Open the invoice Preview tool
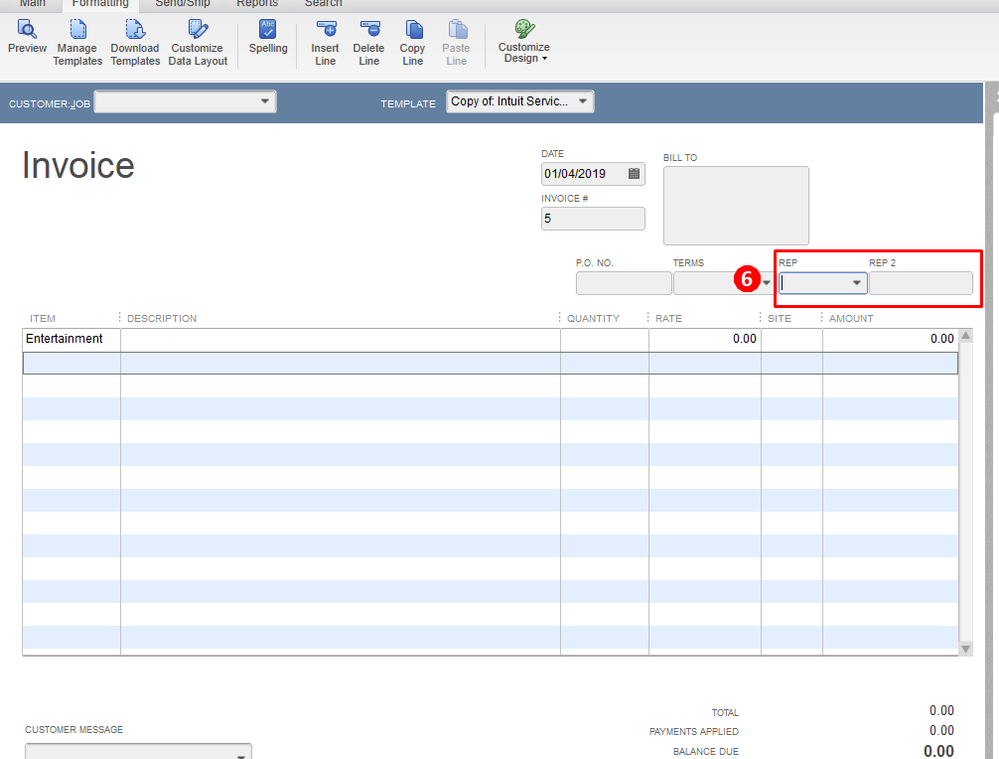999x759 pixels. tap(27, 37)
